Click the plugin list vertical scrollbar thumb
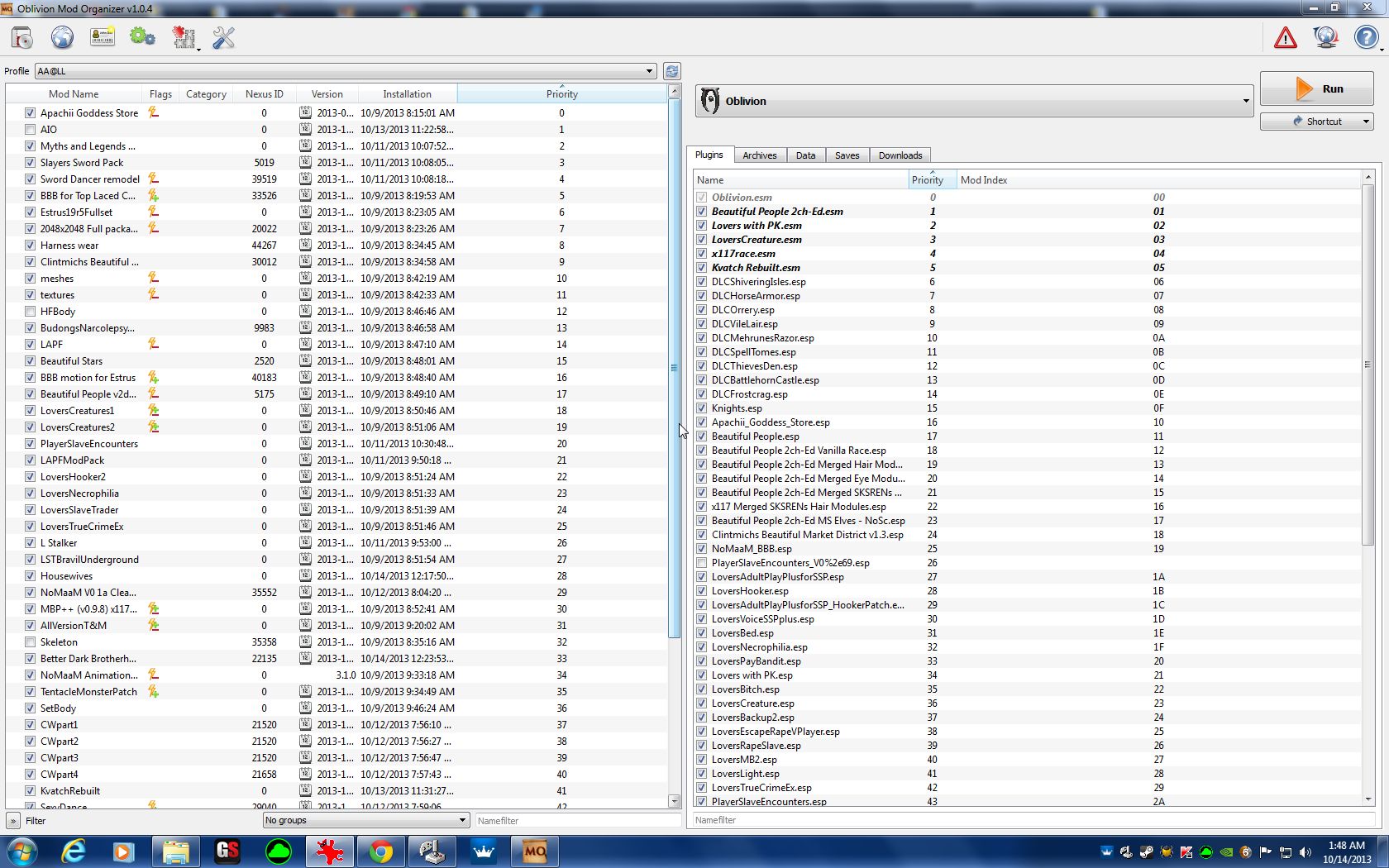The width and height of the screenshot is (1389, 868). [1367, 364]
